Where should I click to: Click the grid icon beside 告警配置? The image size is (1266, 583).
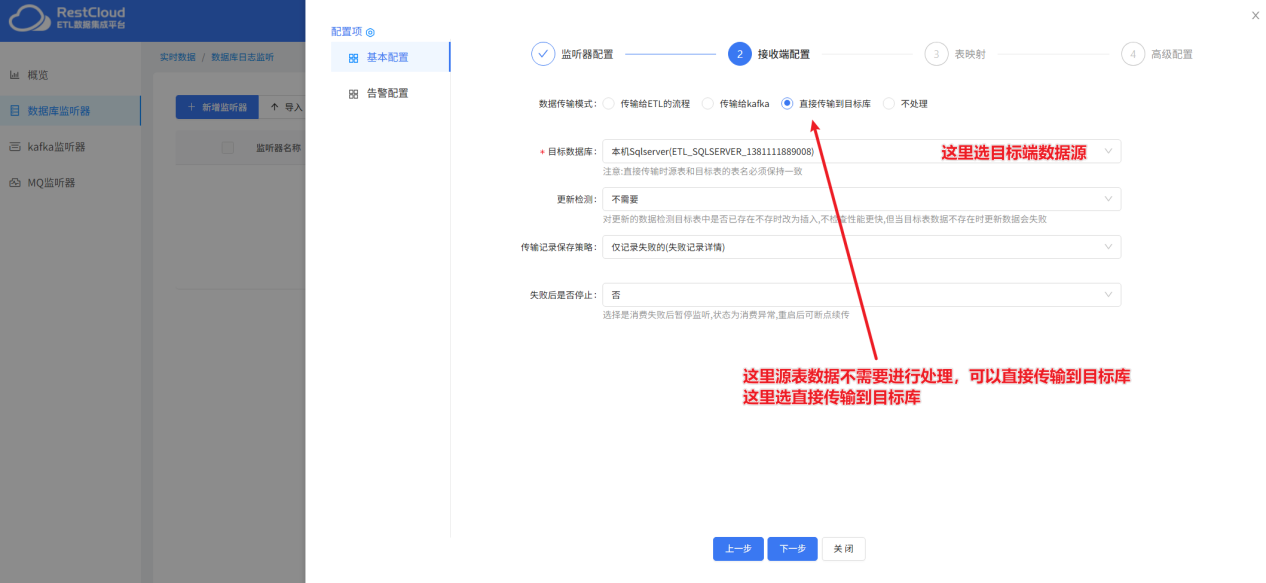click(x=353, y=92)
